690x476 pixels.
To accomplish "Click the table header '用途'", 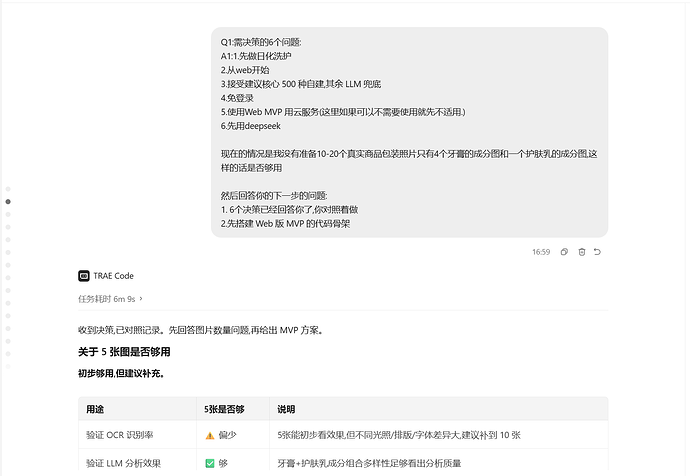I will coord(95,410).
